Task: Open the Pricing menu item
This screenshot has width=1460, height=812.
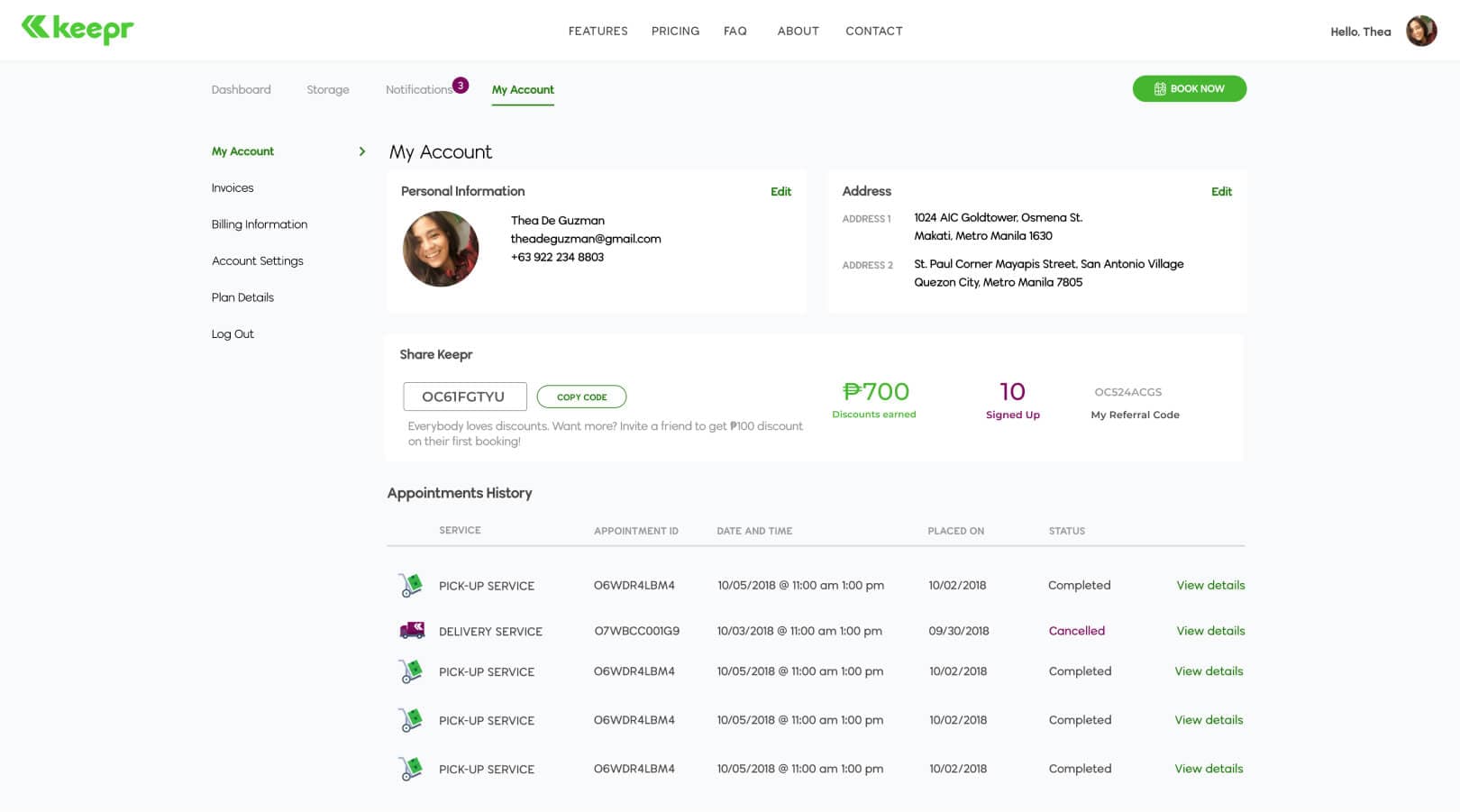Action: tap(675, 31)
